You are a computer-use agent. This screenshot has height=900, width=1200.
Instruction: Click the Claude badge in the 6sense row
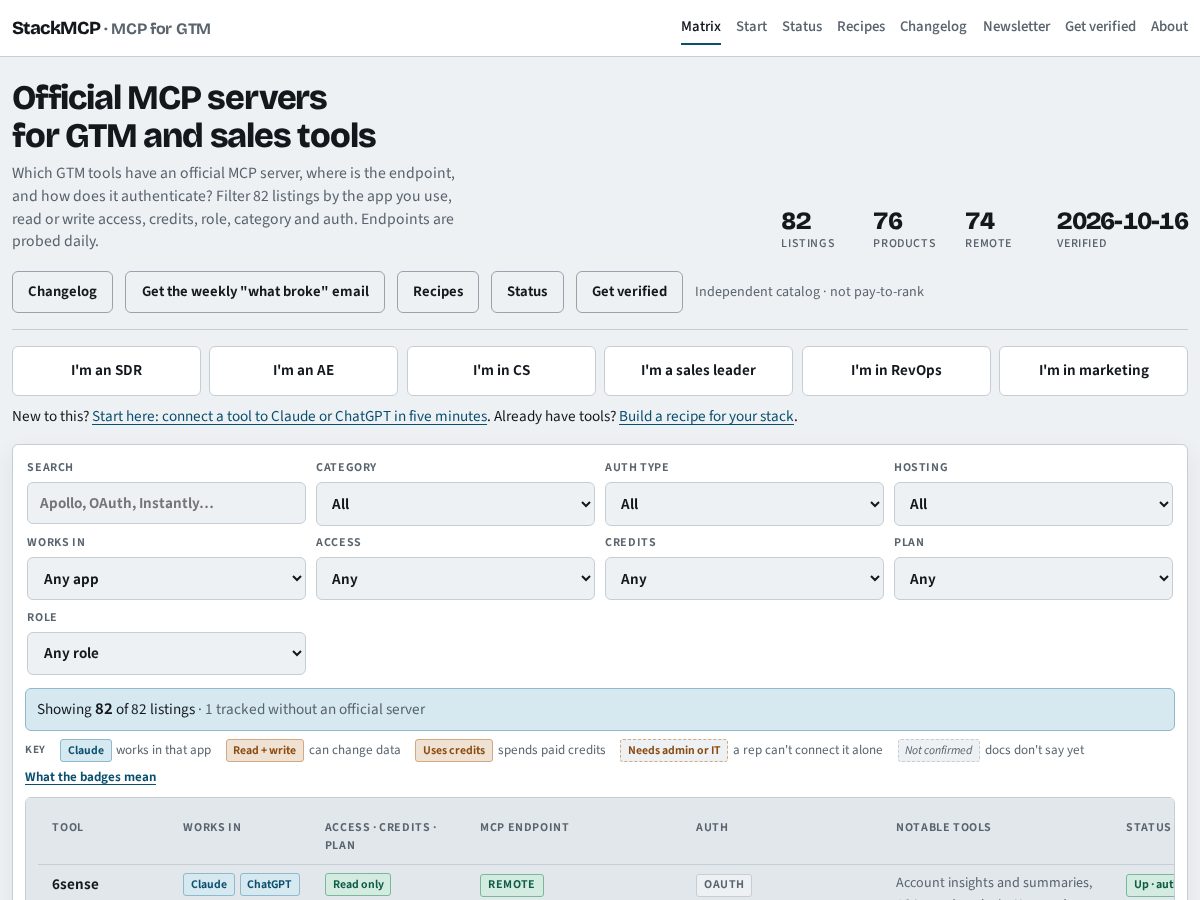pyautogui.click(x=209, y=884)
